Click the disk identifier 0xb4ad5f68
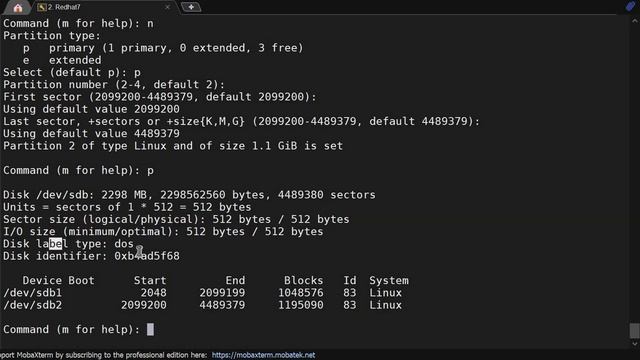The height and width of the screenshot is (360, 640). tap(147, 256)
